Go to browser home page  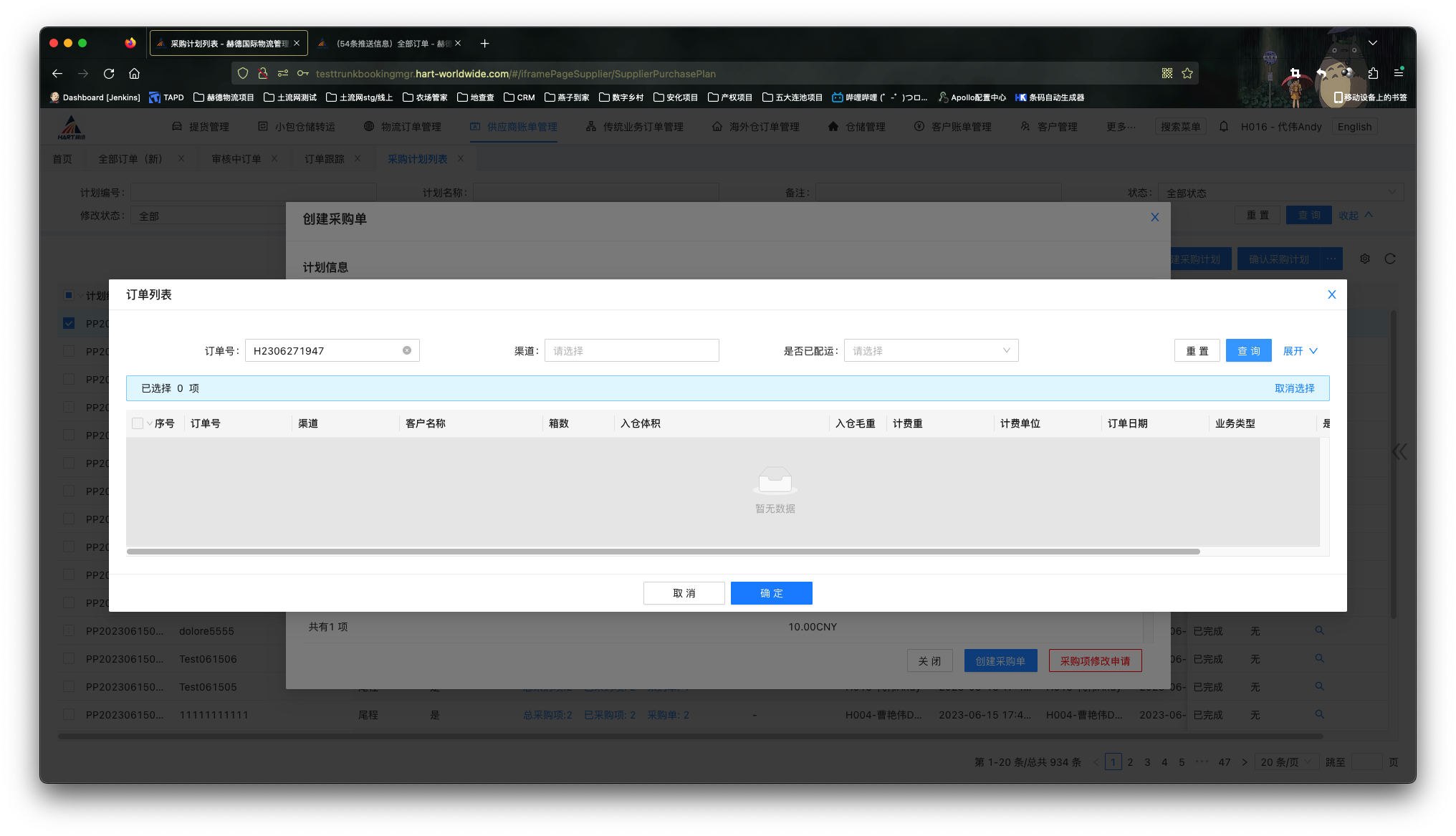(x=134, y=74)
